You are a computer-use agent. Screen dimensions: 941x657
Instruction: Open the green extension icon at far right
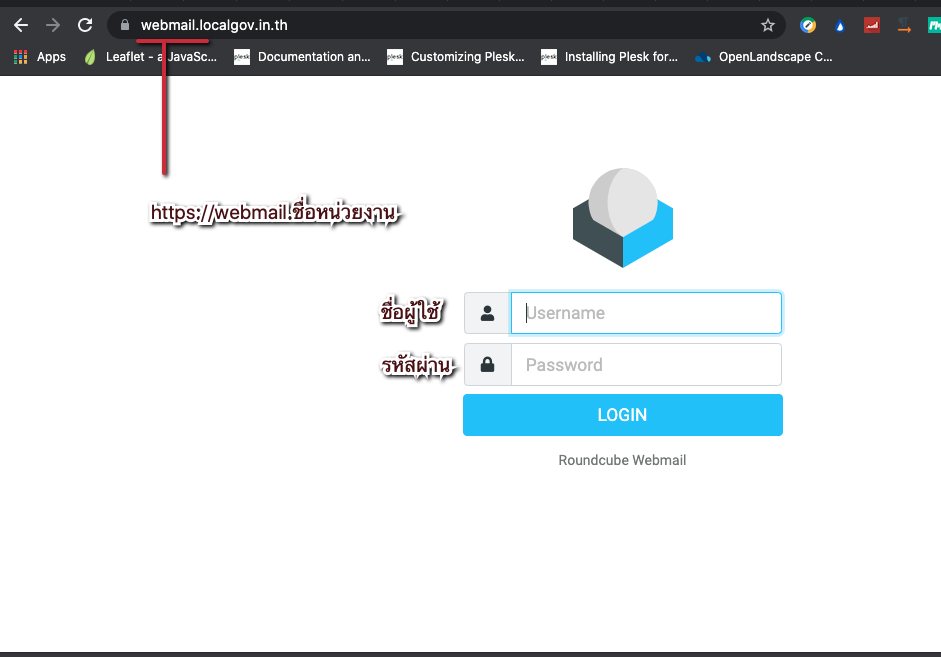[x=934, y=26]
